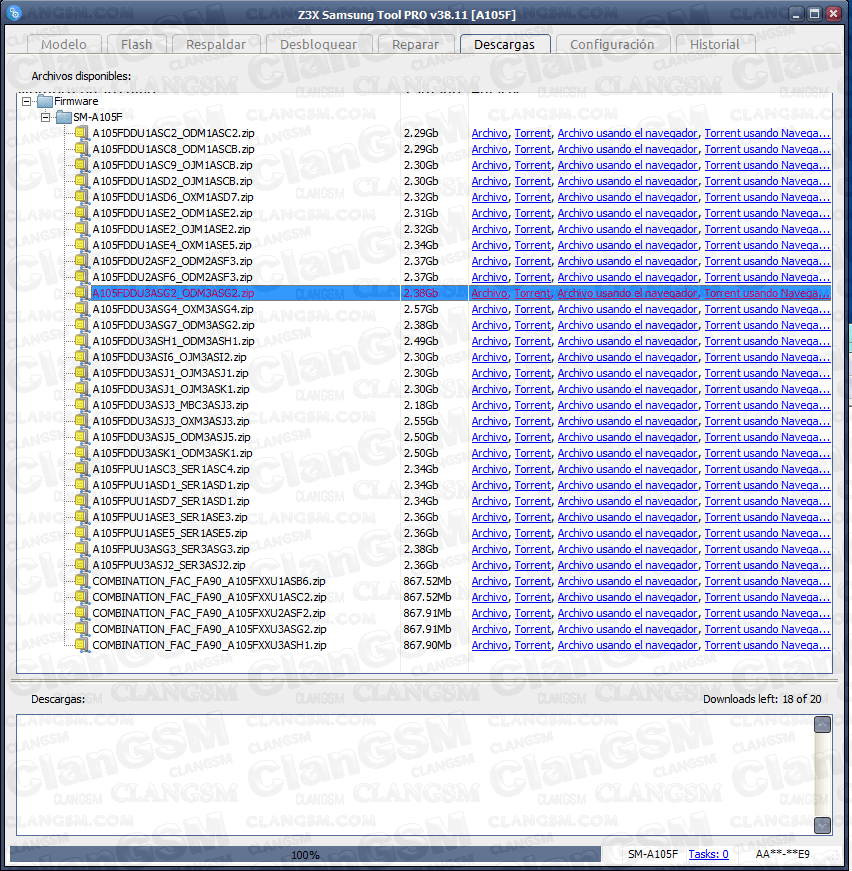The image size is (852, 871).
Task: Select file A105FDDU3ASG7_ODM3ASG2.zip
Action: pyautogui.click(x=173, y=325)
